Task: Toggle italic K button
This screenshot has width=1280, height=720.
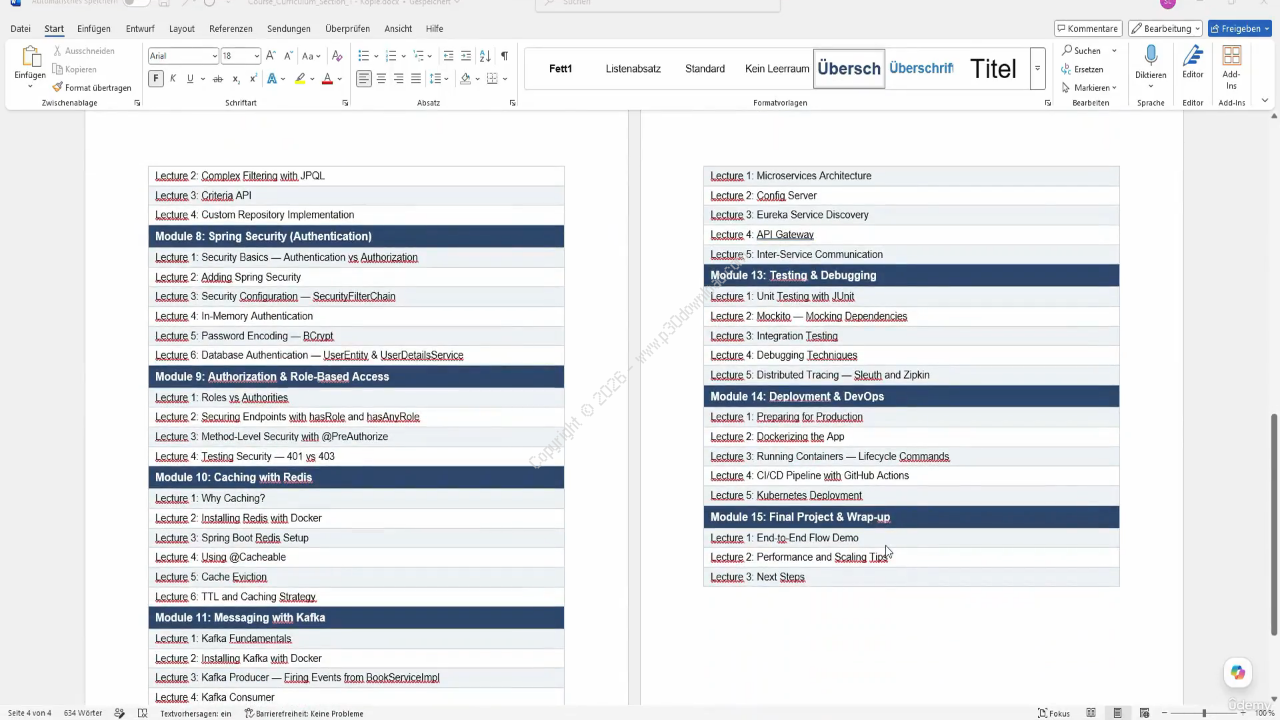Action: click(x=173, y=79)
